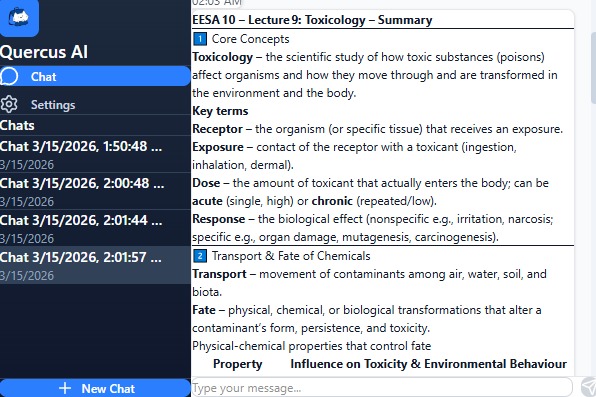Click the bold 'Receptor' term
This screenshot has height=397, width=596.
click(x=217, y=129)
